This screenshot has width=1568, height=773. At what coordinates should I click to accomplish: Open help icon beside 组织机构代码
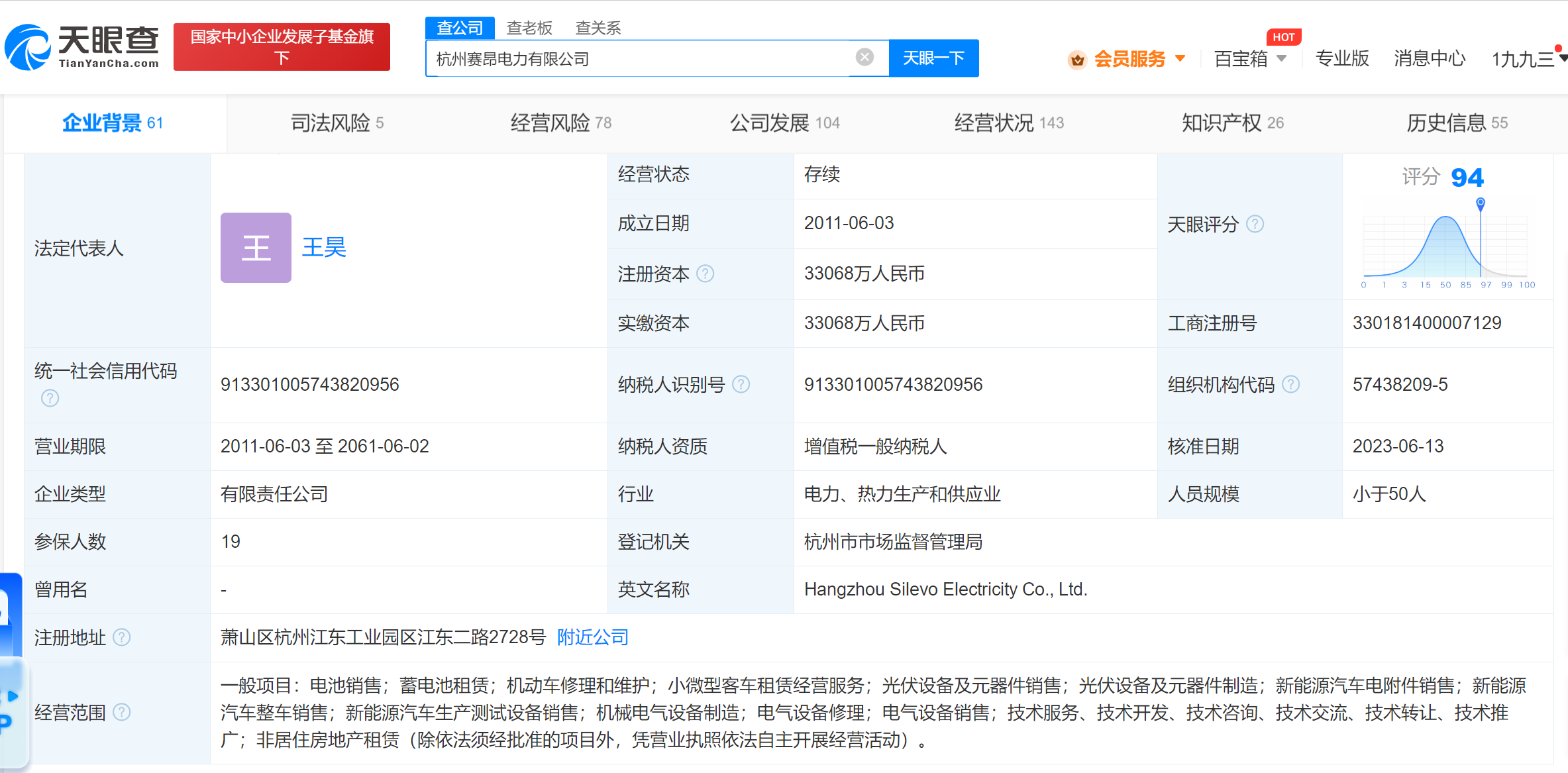[x=1290, y=384]
